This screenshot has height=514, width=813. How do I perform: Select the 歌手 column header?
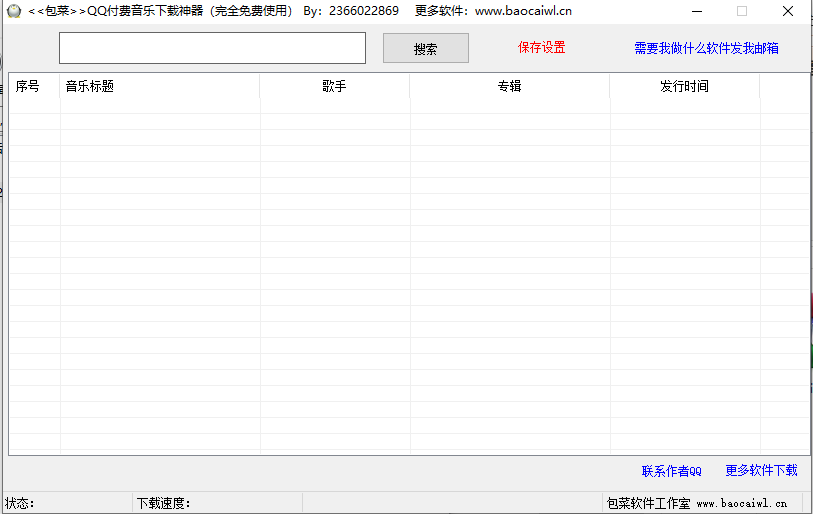coord(334,87)
